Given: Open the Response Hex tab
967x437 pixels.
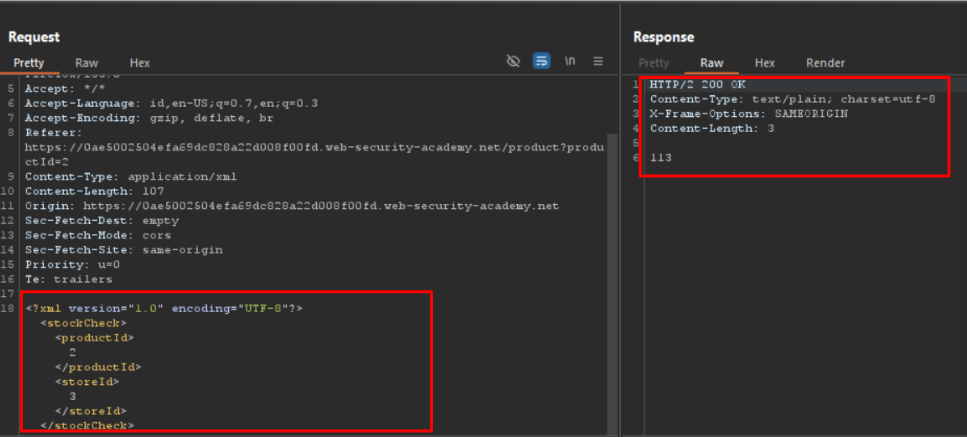Looking at the screenshot, I should (x=765, y=63).
